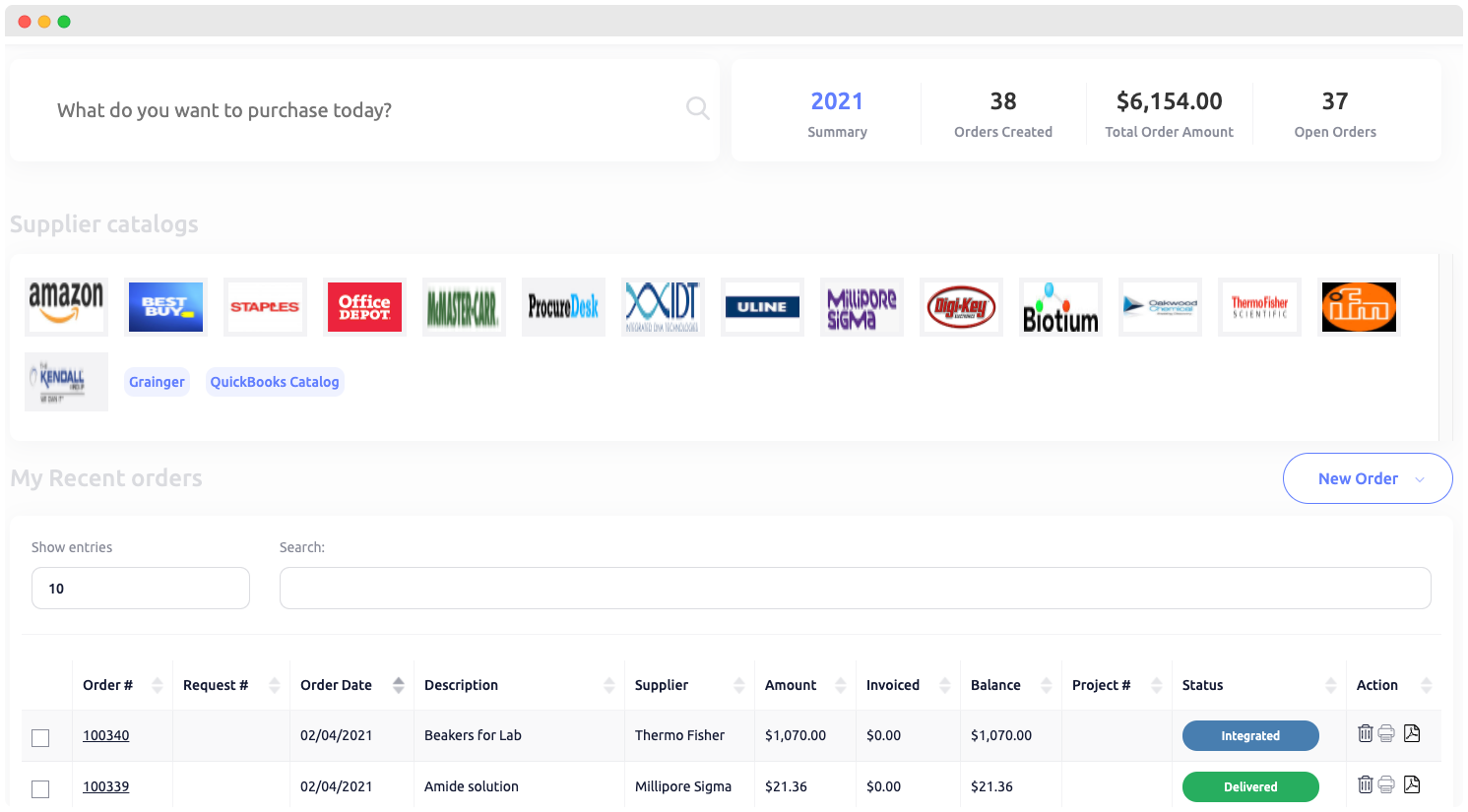The image size is (1468, 812).
Task: Open the Digi-Key supplier catalog
Action: (x=961, y=307)
